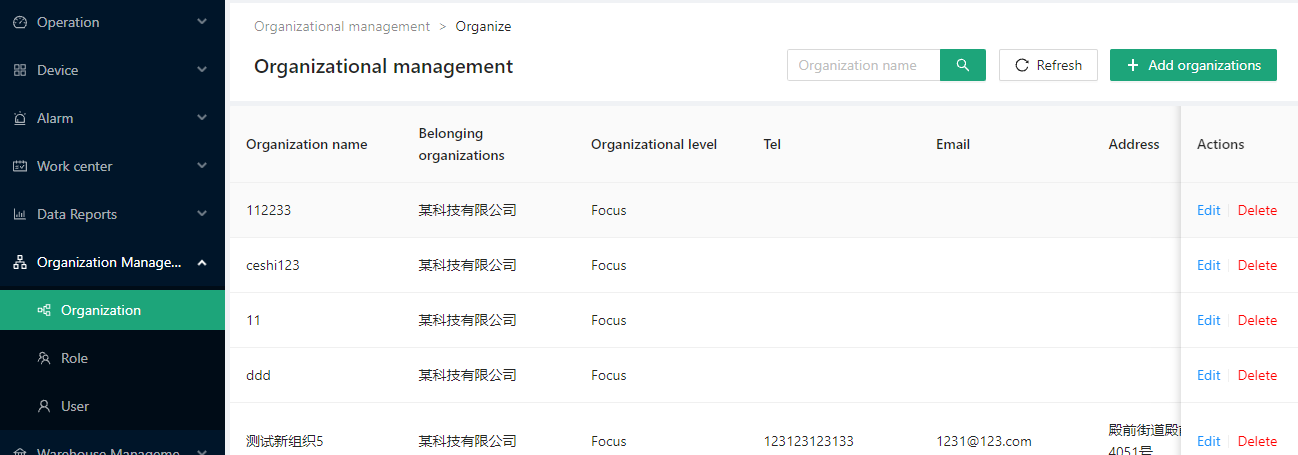The height and width of the screenshot is (455, 1298).
Task: Delete the 112233 organization row
Action: [1257, 210]
